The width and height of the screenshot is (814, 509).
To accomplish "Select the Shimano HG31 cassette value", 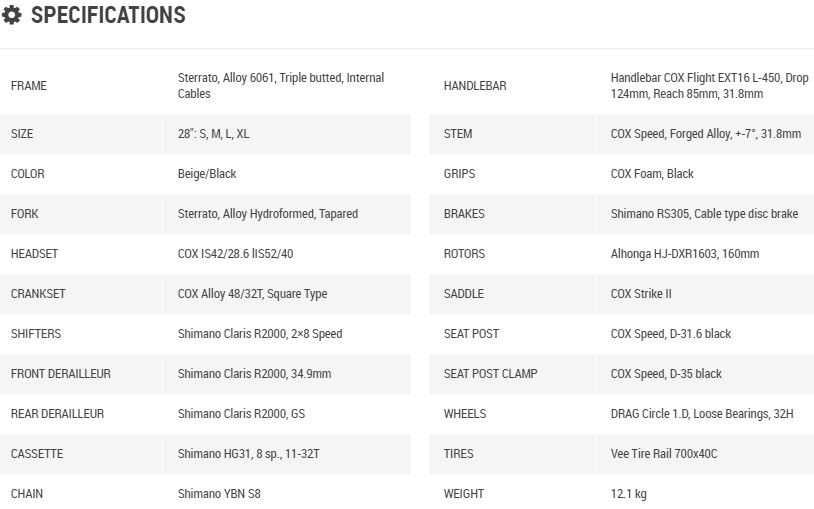I will pyautogui.click(x=249, y=454).
